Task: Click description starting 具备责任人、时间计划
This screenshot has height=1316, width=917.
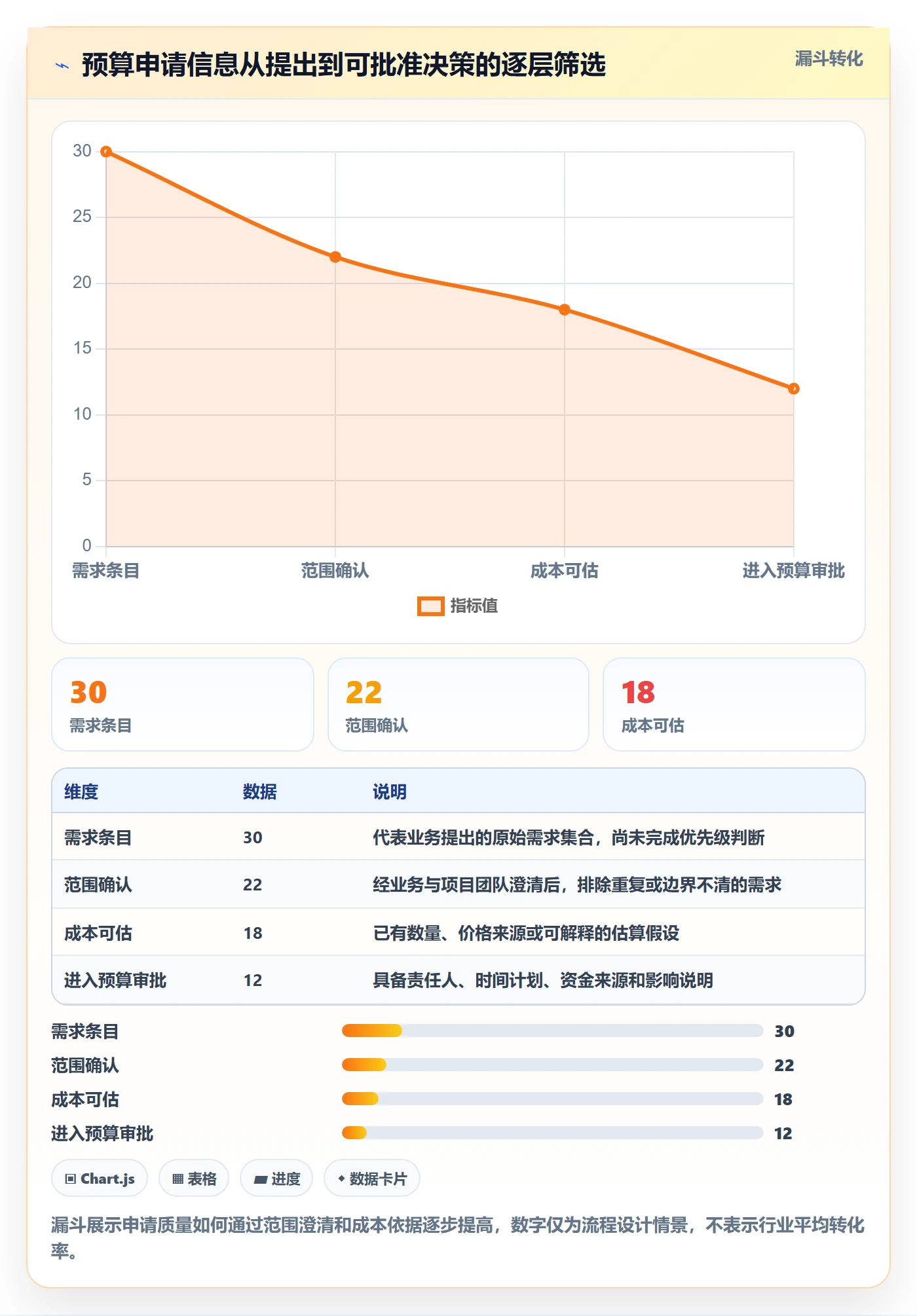Action: tap(543, 980)
